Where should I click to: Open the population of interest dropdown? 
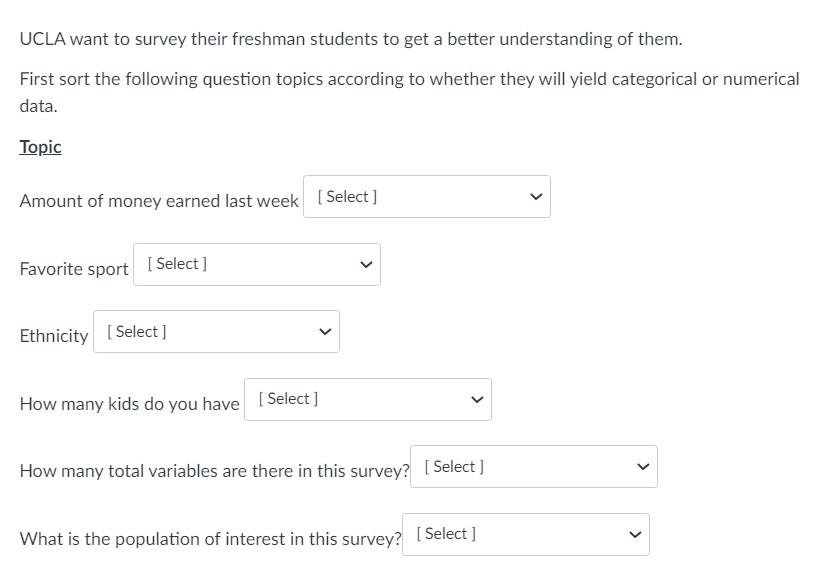click(525, 534)
